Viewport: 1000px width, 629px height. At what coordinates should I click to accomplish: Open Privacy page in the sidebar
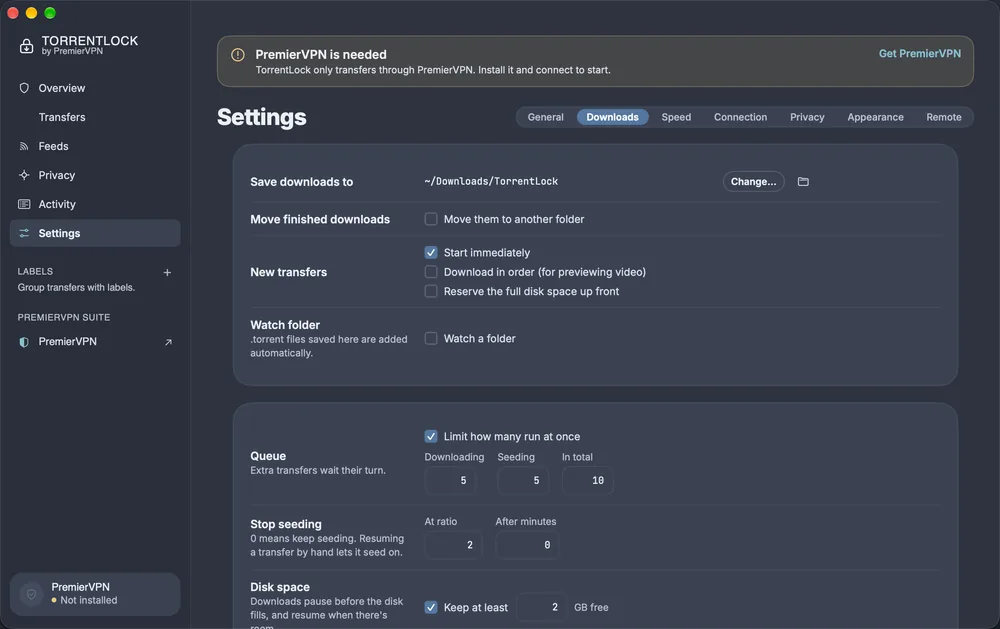(x=95, y=175)
